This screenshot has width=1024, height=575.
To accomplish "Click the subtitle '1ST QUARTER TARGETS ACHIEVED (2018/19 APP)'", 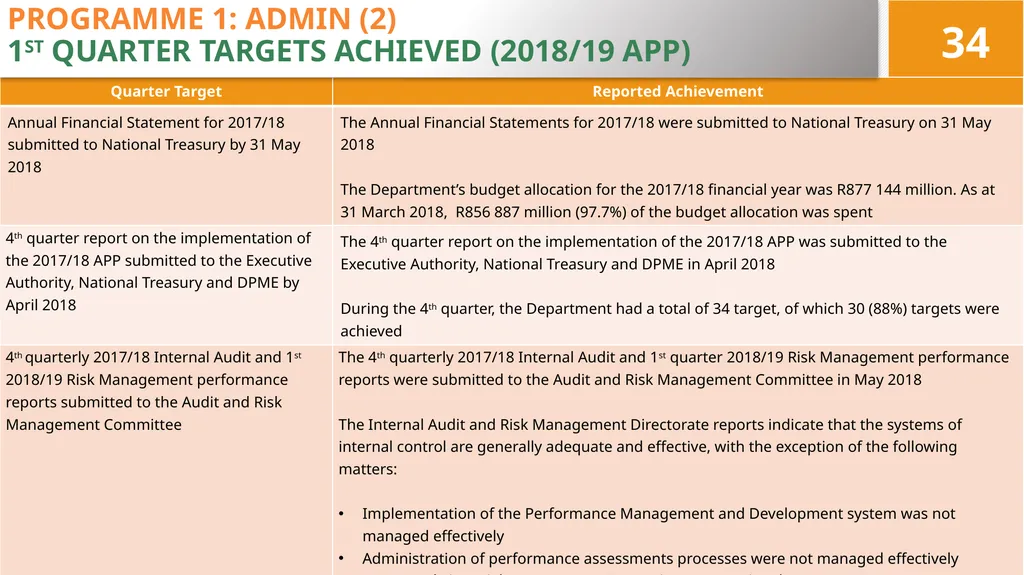I will point(349,51).
